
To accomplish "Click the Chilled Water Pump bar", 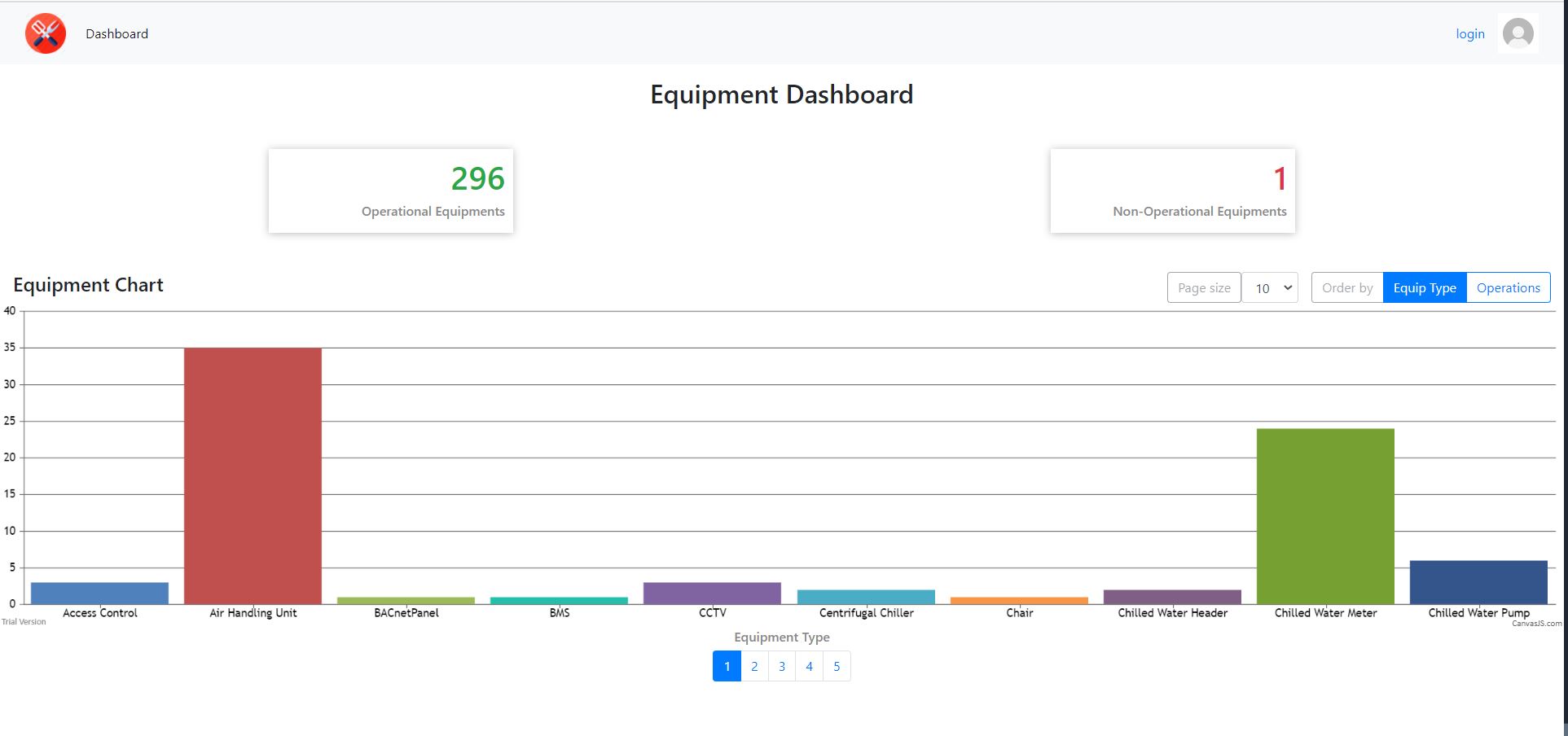I will pyautogui.click(x=1478, y=580).
